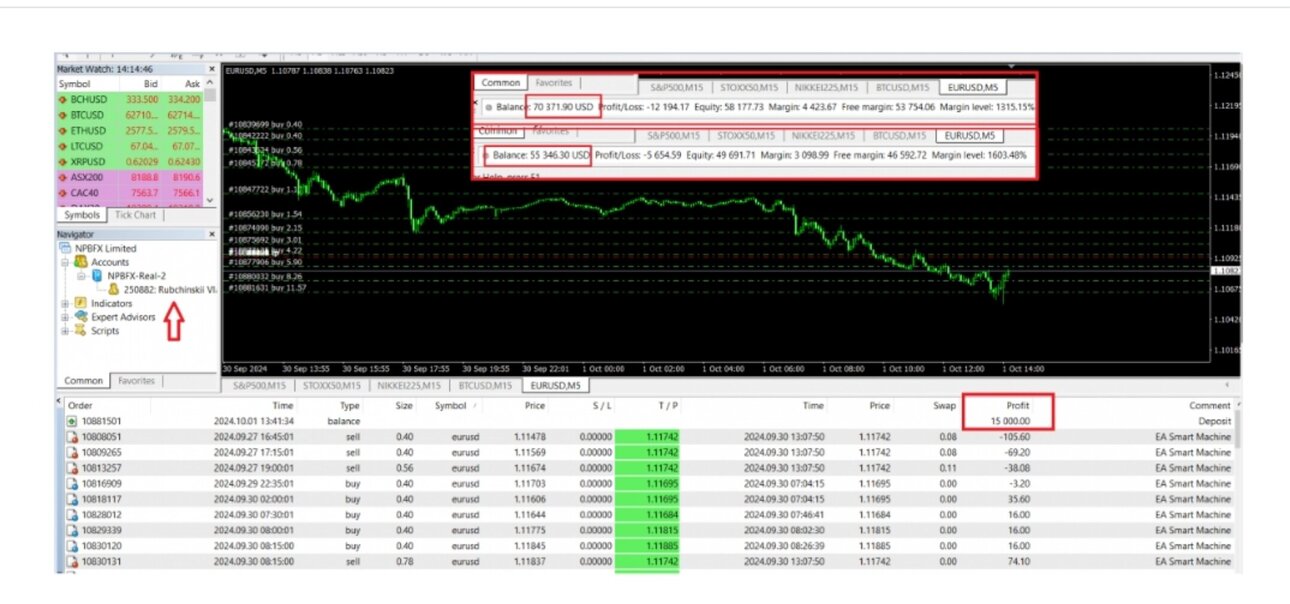Click the sell icon of order 10808051
This screenshot has width=1290, height=604.
click(x=71, y=435)
